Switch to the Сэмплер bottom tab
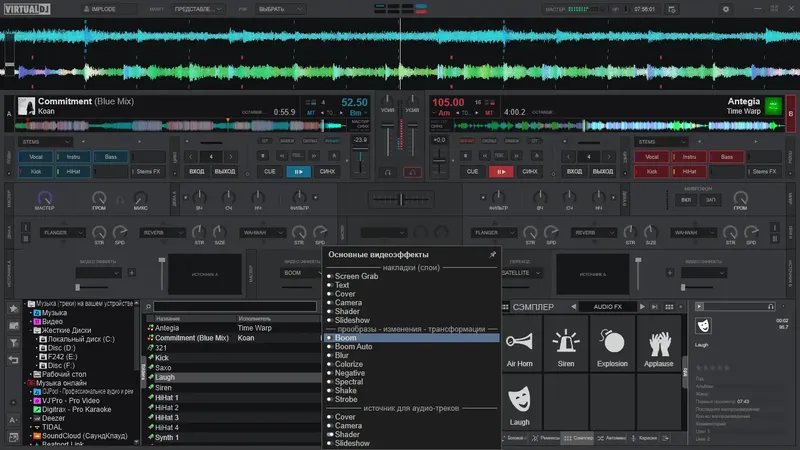The width and height of the screenshot is (800, 450). (x=579, y=438)
